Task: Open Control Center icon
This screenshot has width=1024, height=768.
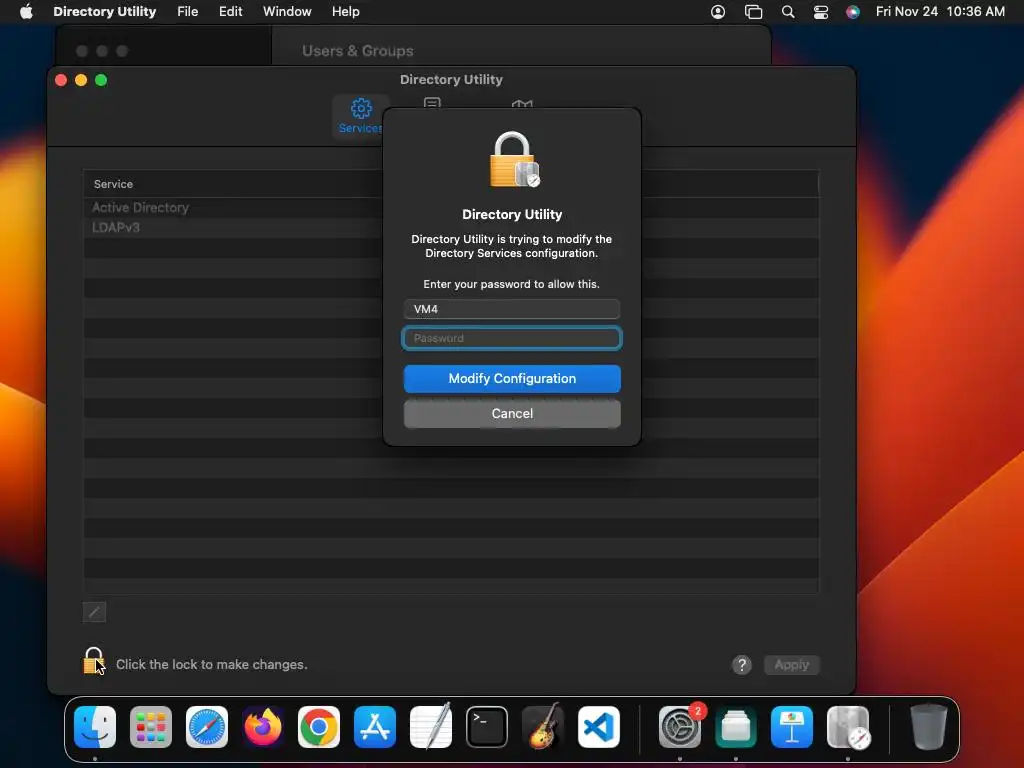Action: point(821,12)
